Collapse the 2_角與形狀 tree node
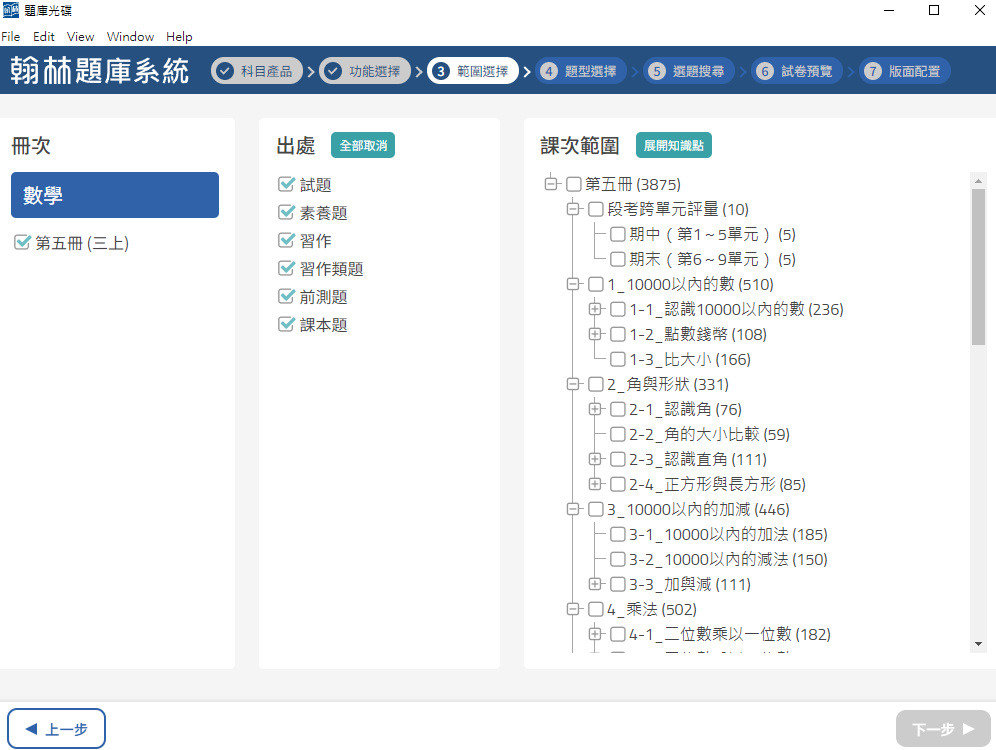996x750 pixels. point(573,384)
